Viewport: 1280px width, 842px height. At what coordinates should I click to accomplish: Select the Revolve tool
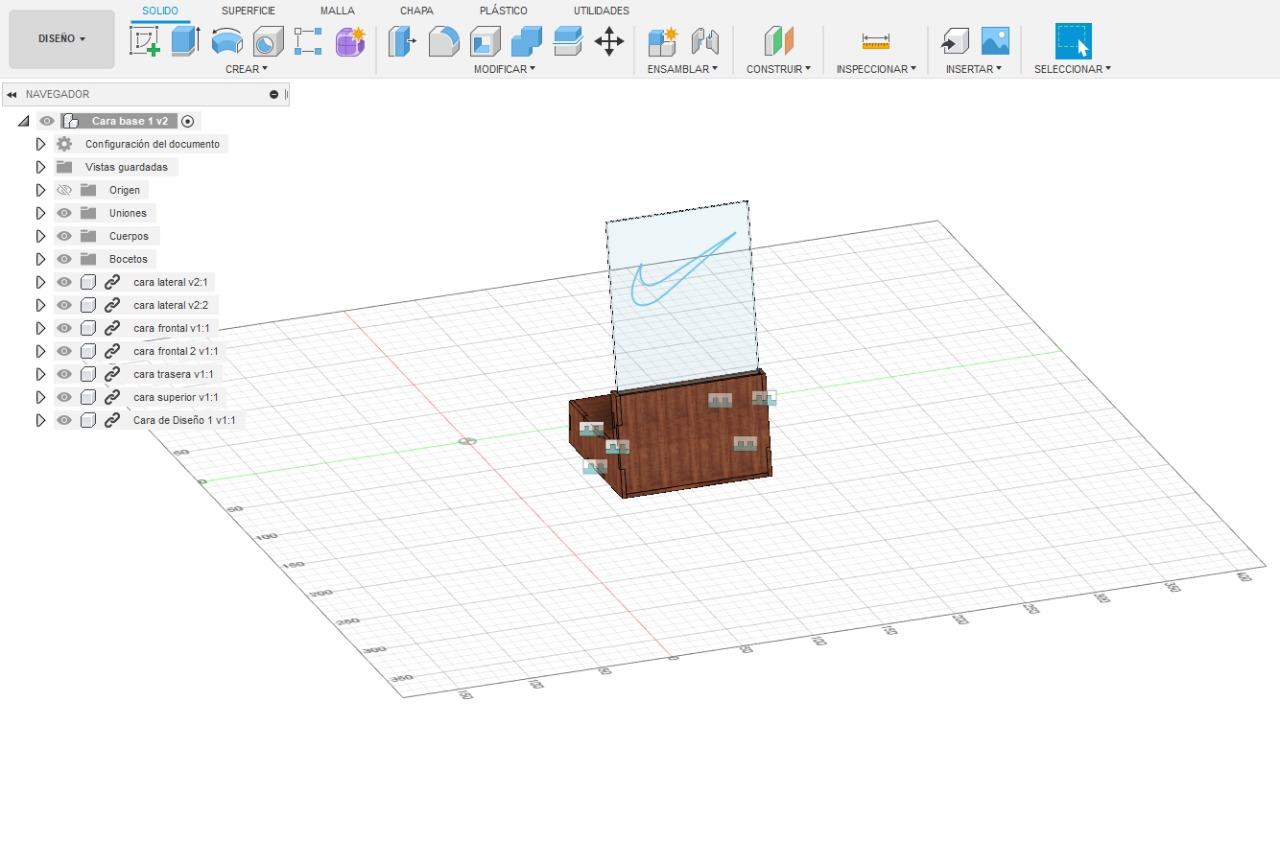tap(227, 41)
